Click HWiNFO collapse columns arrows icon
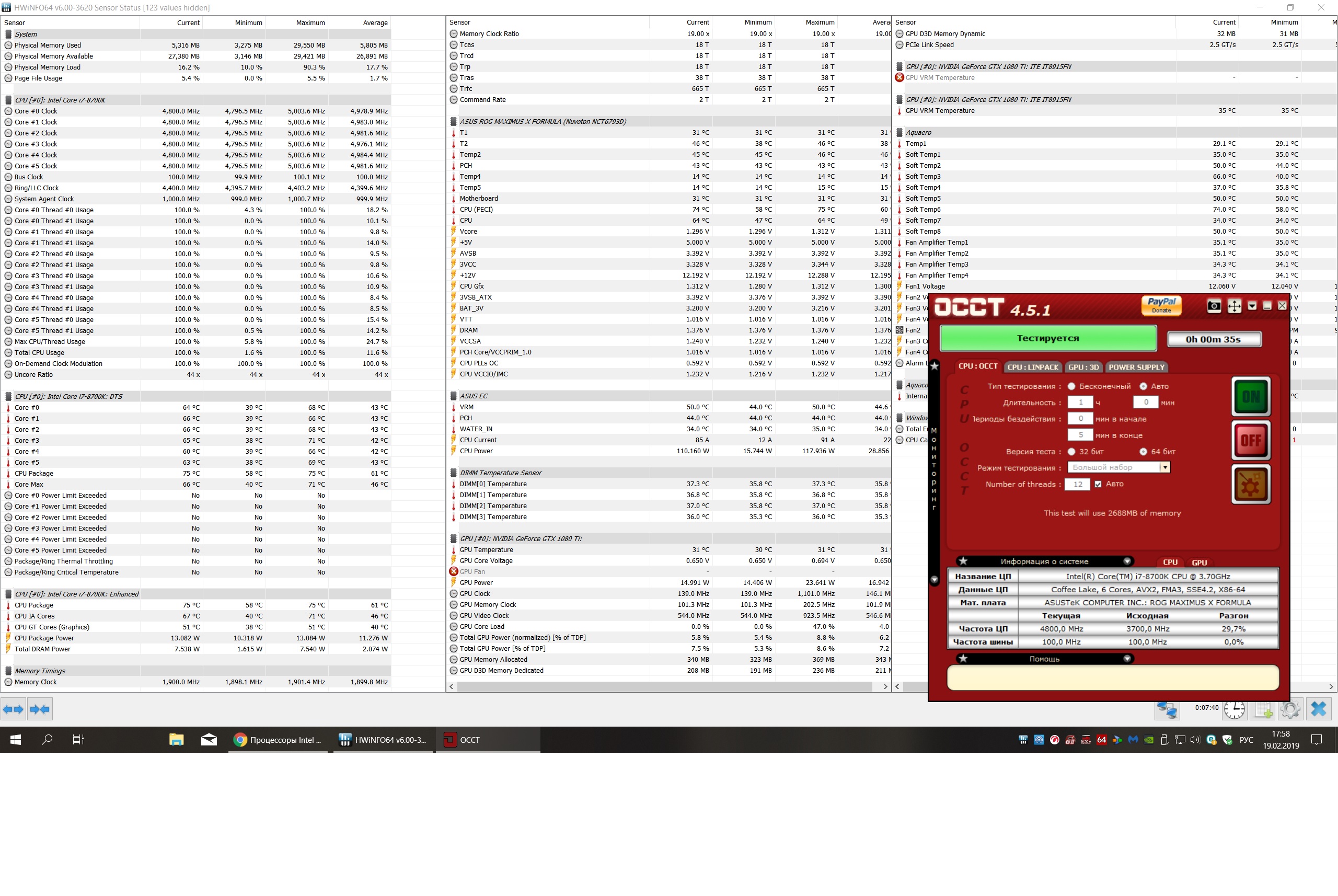Image resolution: width=1338 pixels, height=896 pixels. click(x=40, y=709)
